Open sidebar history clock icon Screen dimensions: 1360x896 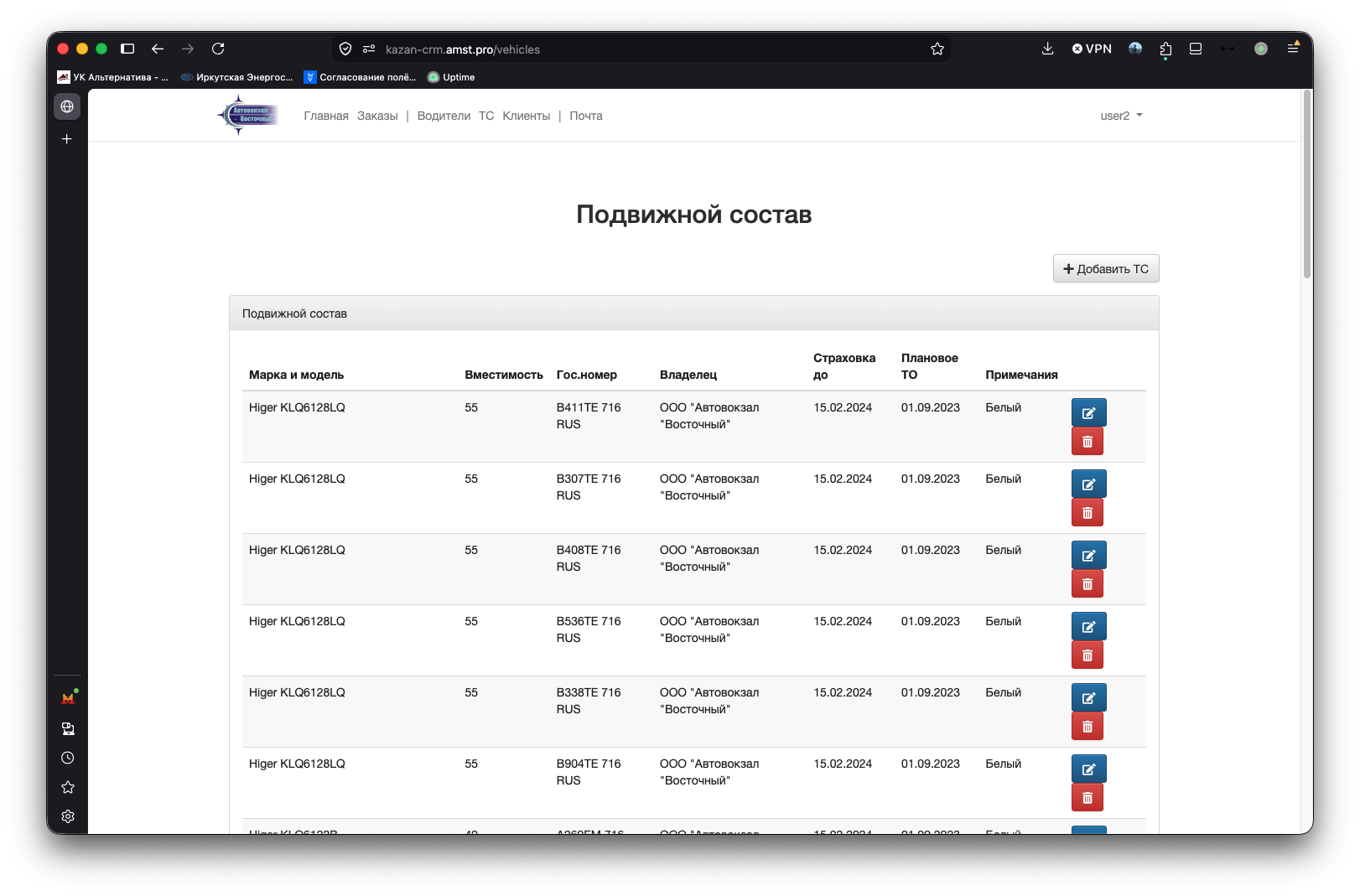pos(68,758)
